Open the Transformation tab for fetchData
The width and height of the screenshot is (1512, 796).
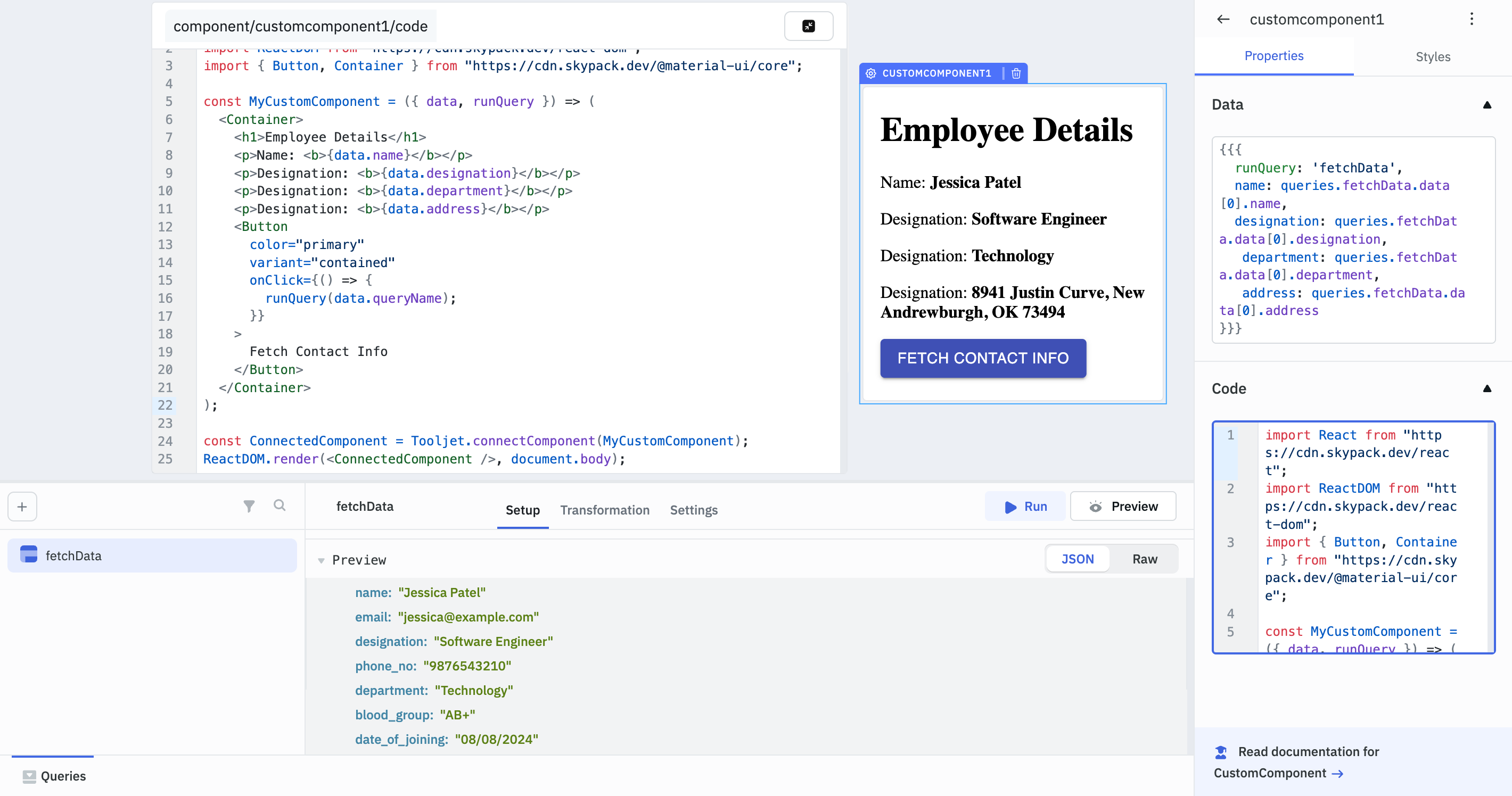(605, 510)
